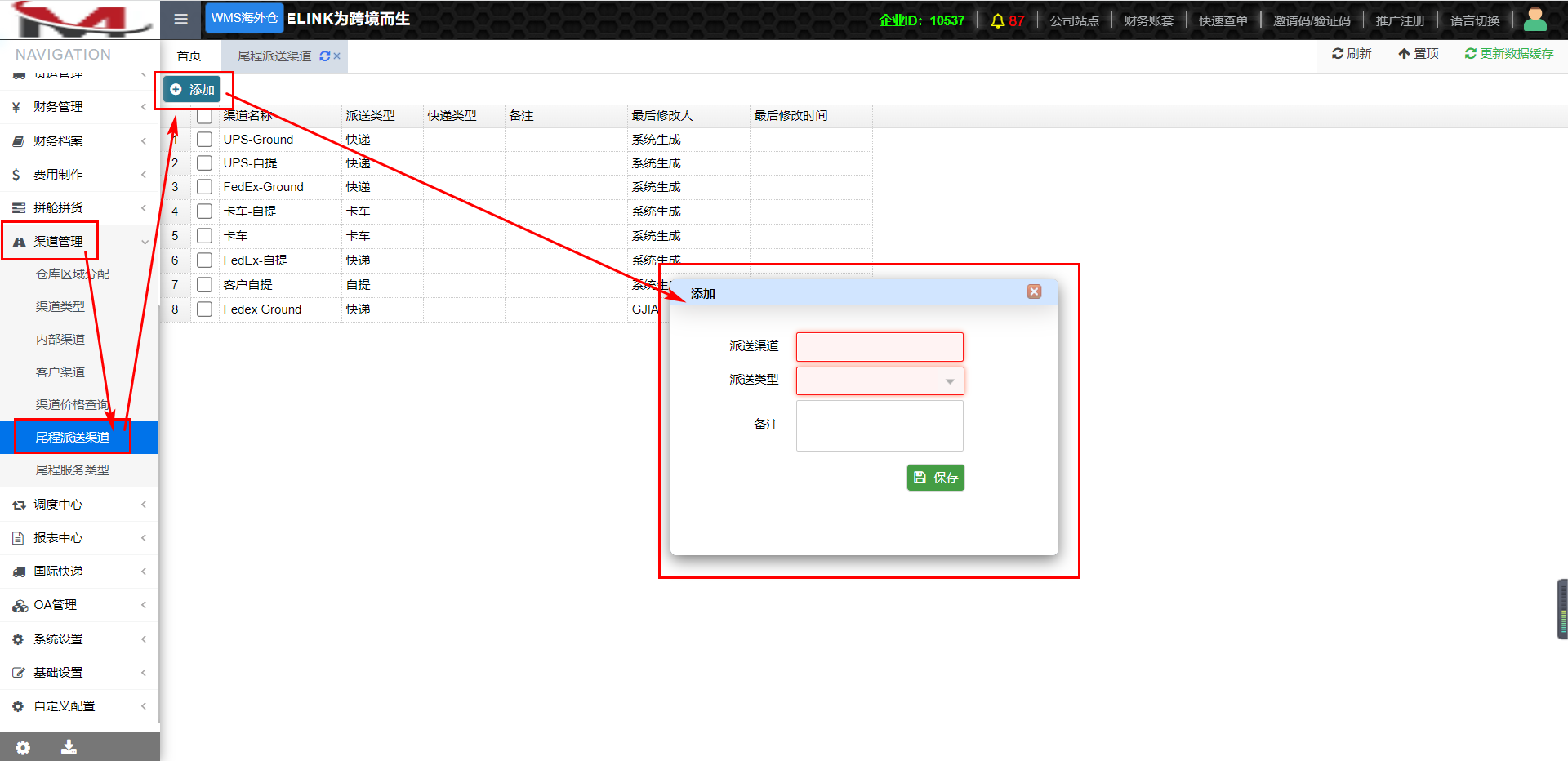Click the green 保存 save button
This screenshot has width=1568, height=761.
point(936,478)
